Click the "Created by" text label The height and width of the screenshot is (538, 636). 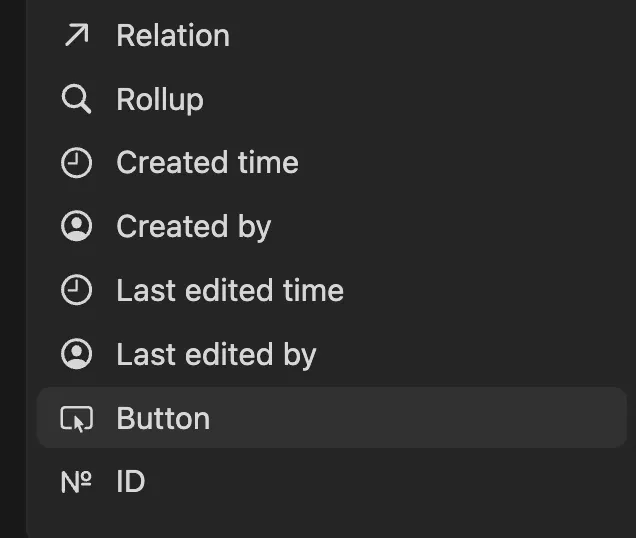coord(193,227)
